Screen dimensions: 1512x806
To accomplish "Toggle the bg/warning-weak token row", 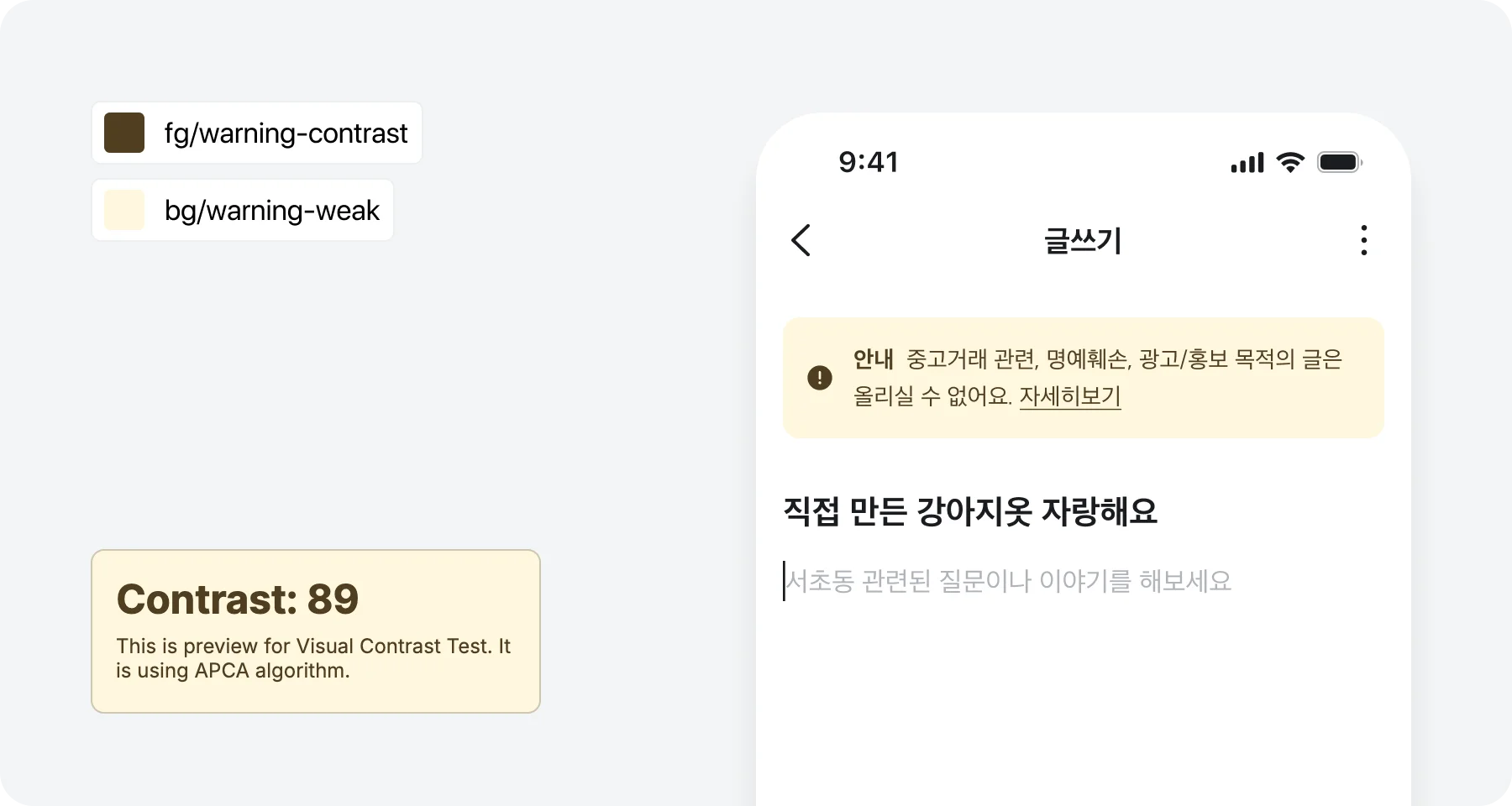I will pyautogui.click(x=243, y=210).
